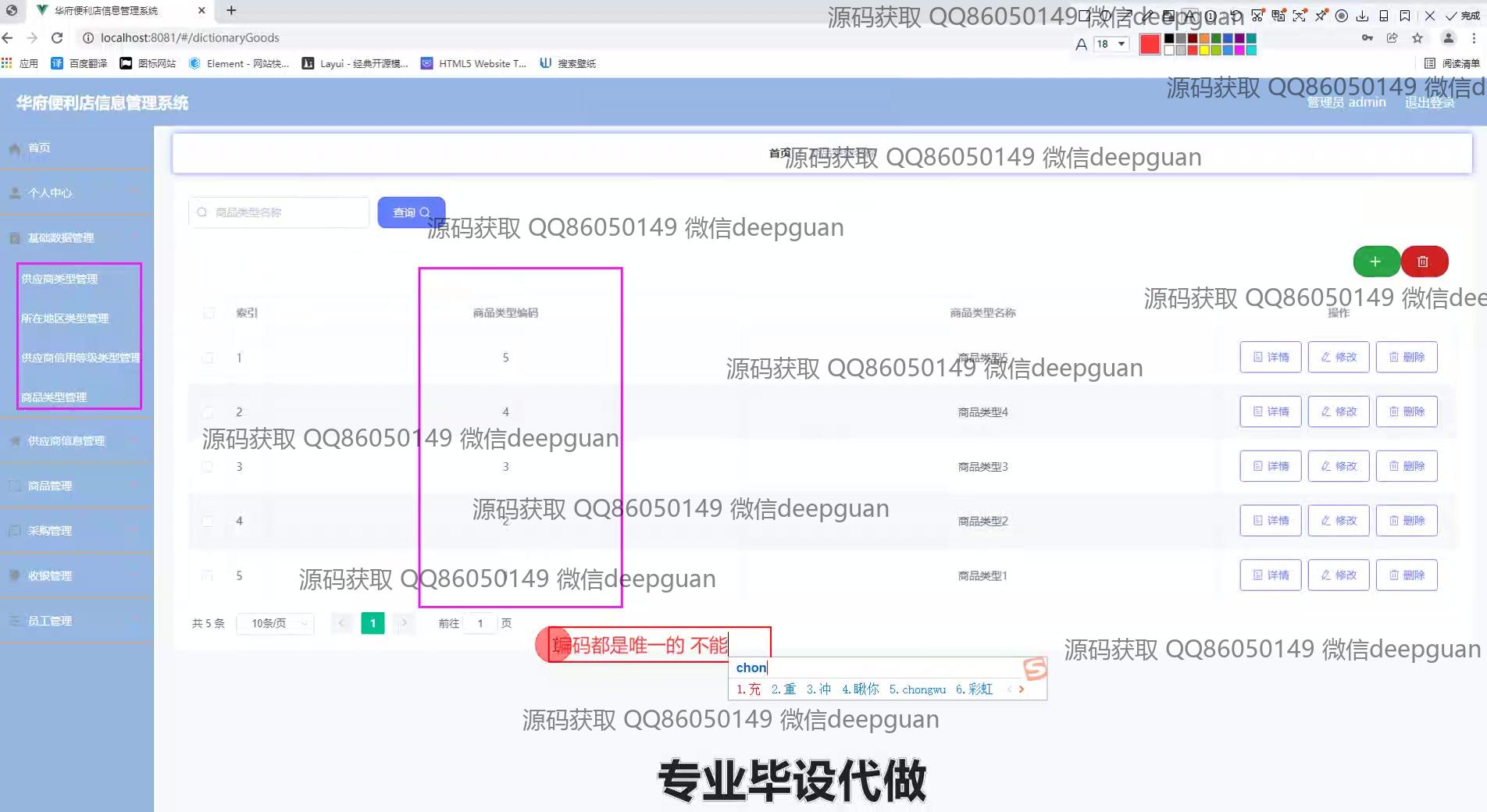The height and width of the screenshot is (812, 1487).
Task: Open 所在地区类型管理 in the sidebar
Action: [x=65, y=319]
